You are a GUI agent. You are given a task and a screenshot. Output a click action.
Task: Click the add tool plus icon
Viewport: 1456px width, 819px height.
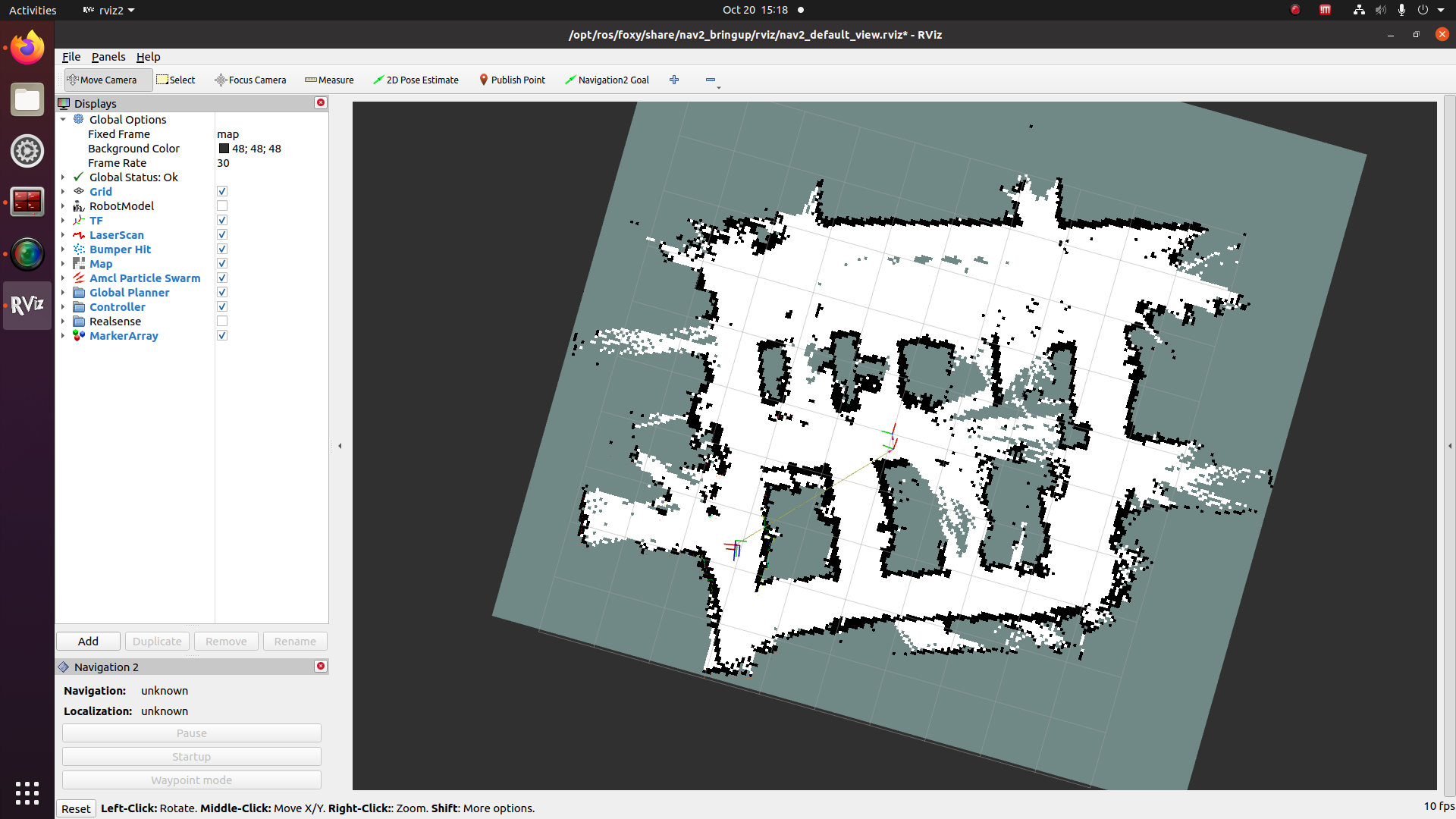(673, 80)
